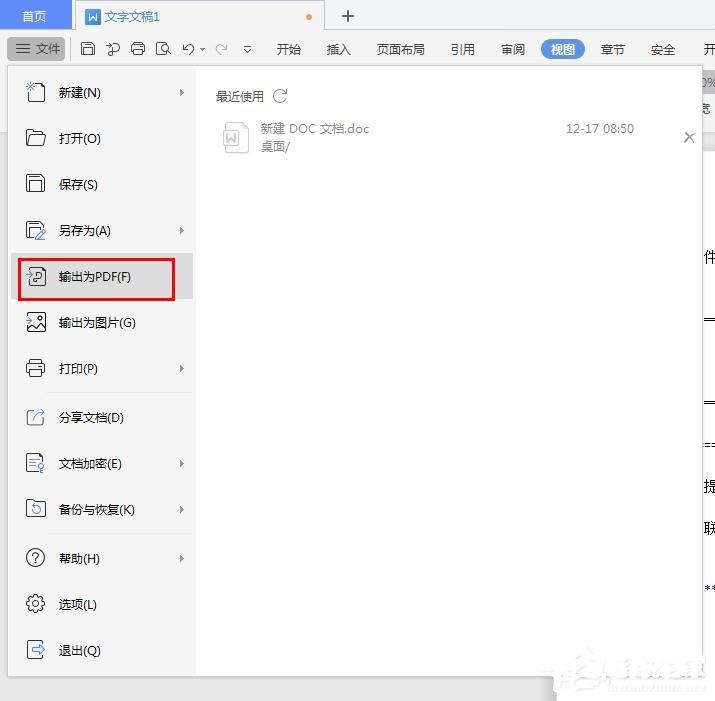Toggle the 文件 menu button
Viewport: 715px width, 701px height.
36,48
